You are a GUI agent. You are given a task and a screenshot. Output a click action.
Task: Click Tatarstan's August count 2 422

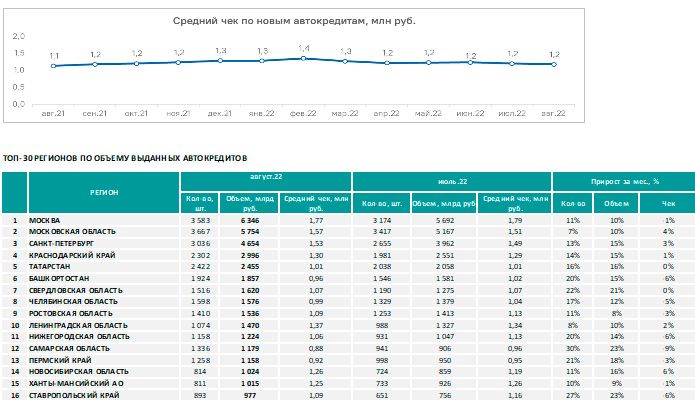[x=200, y=266]
